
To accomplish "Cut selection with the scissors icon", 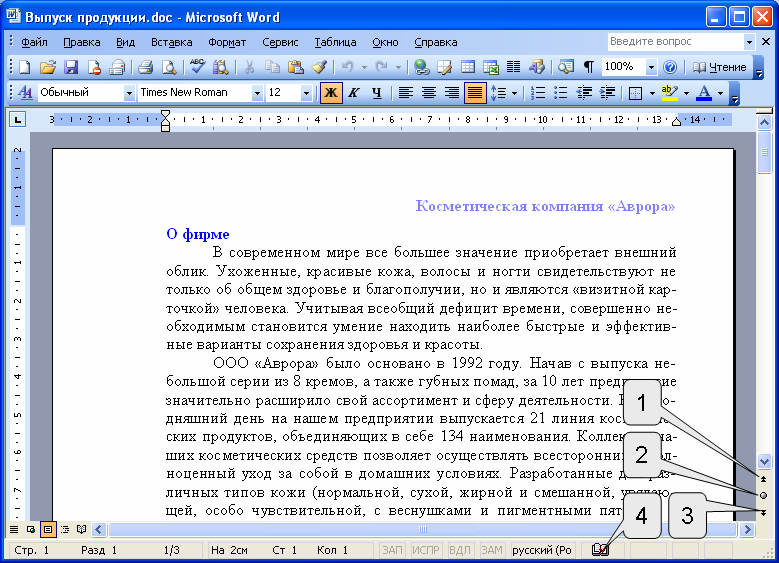I will click(249, 67).
